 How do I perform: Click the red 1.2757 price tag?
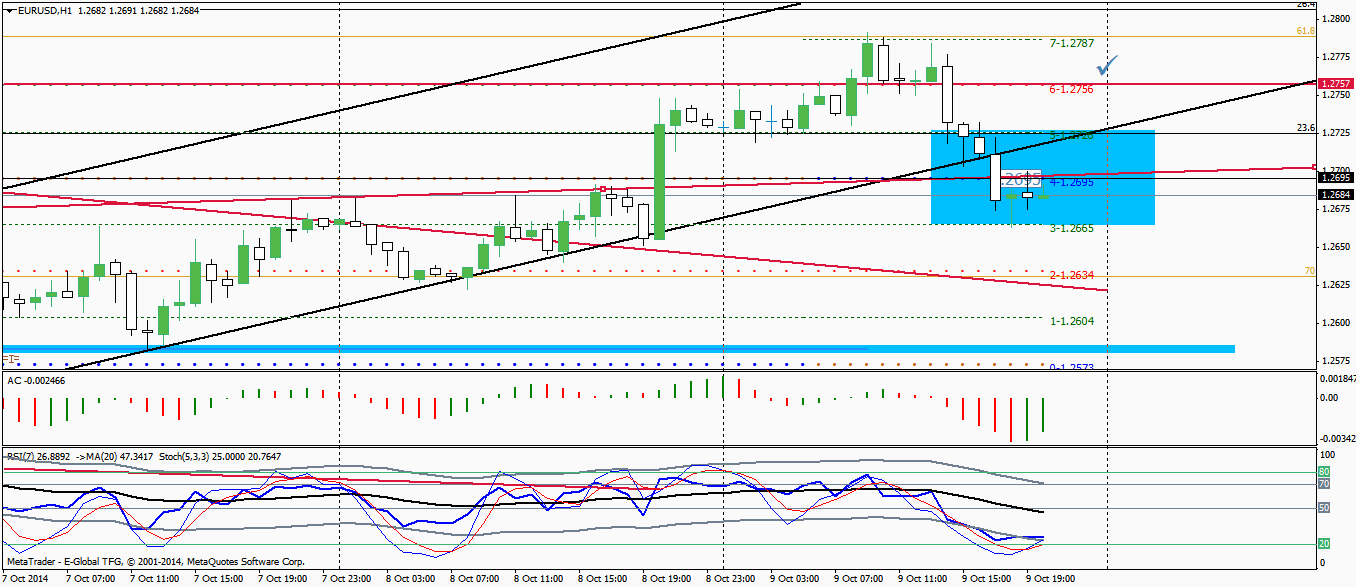(1336, 83)
